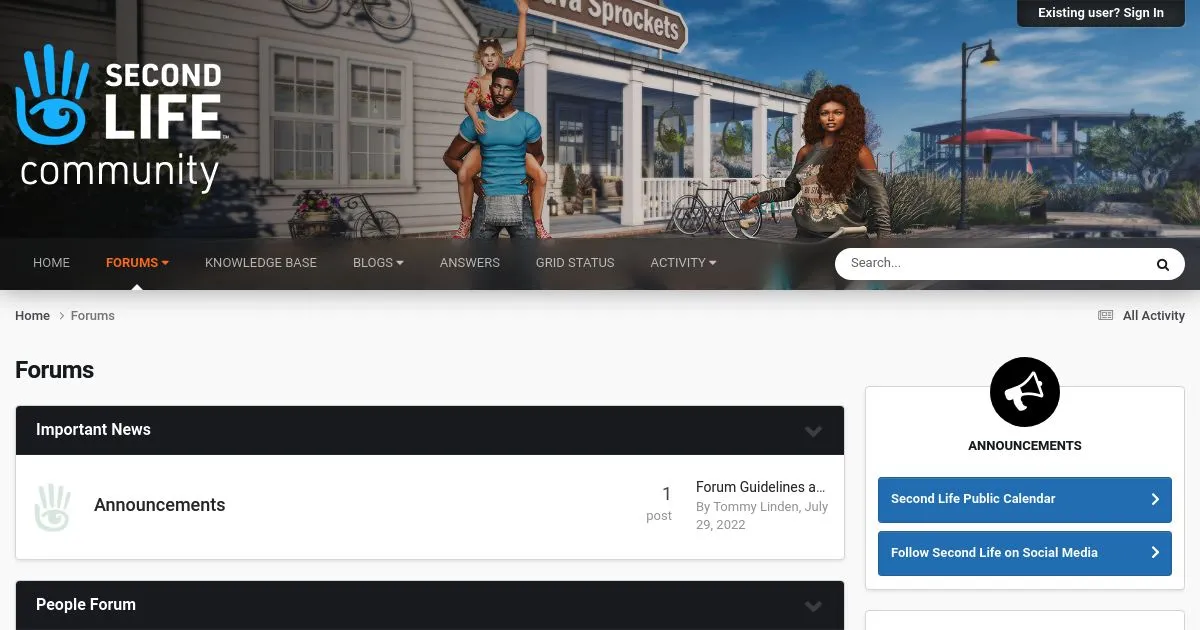The image size is (1200, 630).
Task: Click the Announcements forum title
Action: (x=160, y=505)
